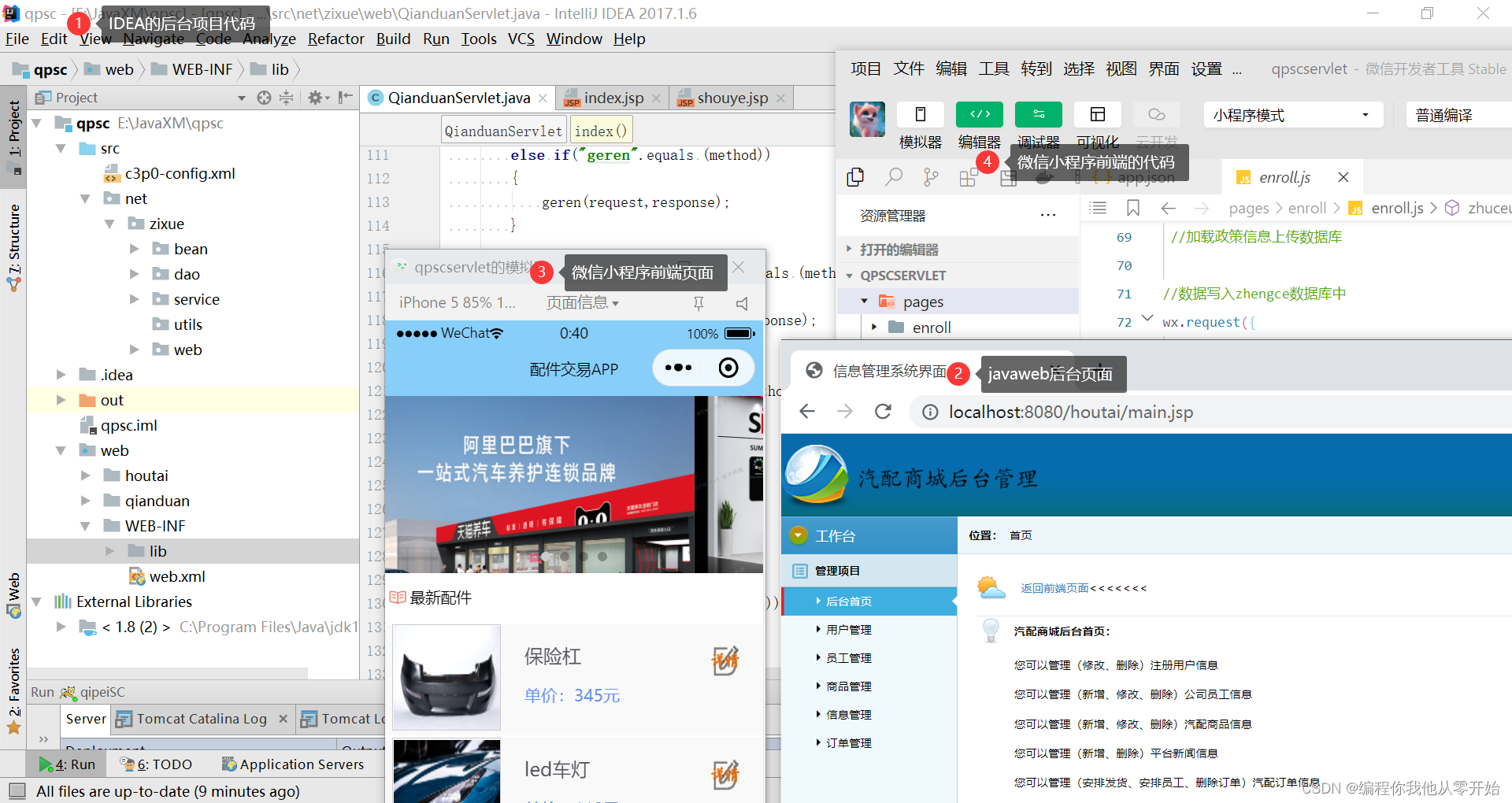Image resolution: width=1512 pixels, height=803 pixels.
Task: Open the Tomcat Catalina Log tab
Action: click(202, 719)
